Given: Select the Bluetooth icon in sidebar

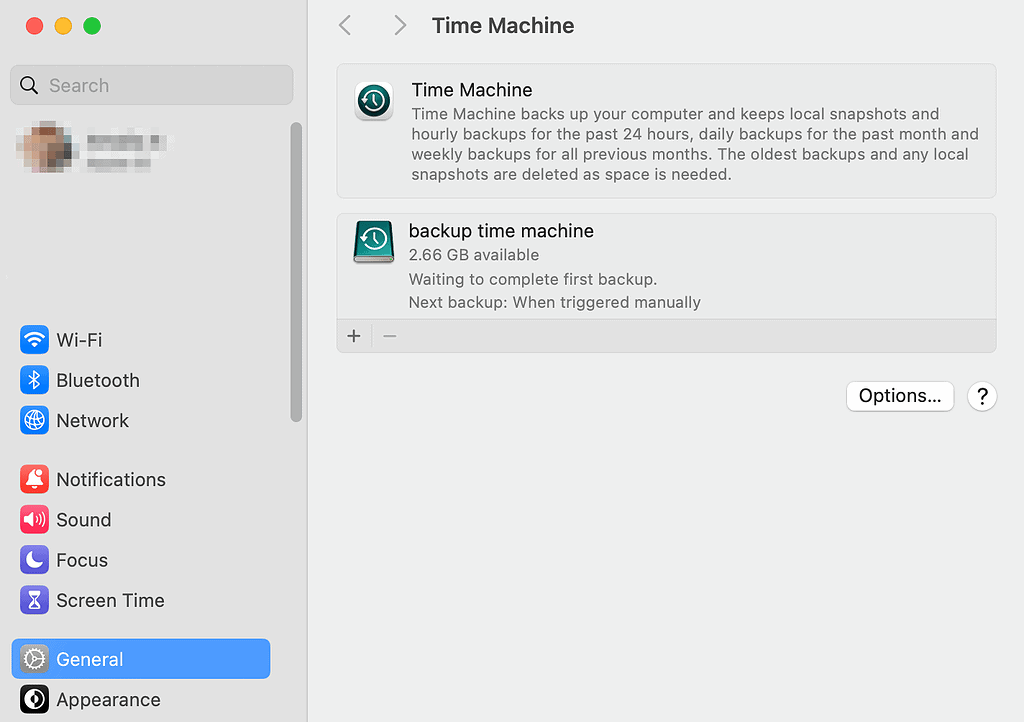Looking at the screenshot, I should [x=34, y=380].
